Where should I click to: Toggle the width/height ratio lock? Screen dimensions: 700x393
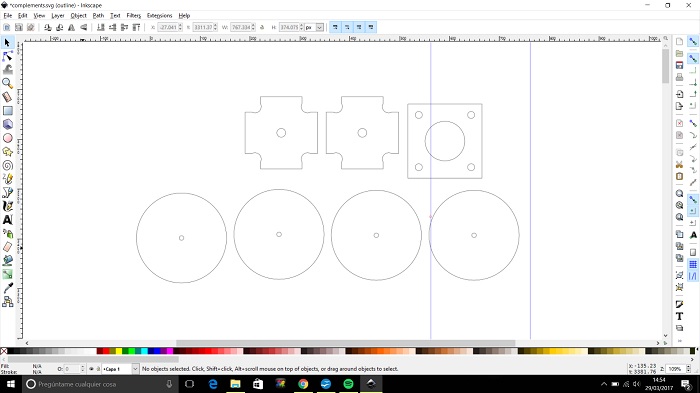tap(262, 27)
